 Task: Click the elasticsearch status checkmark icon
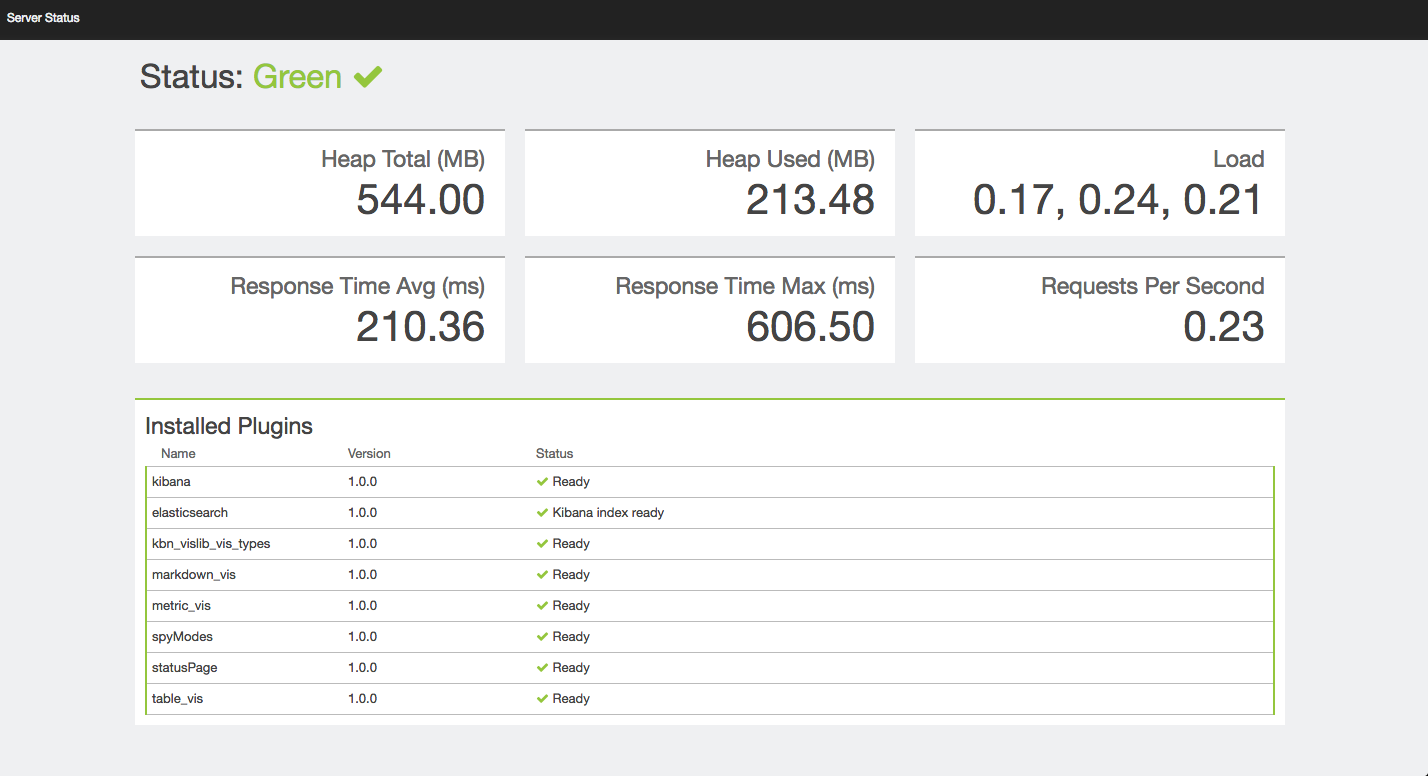[x=542, y=513]
